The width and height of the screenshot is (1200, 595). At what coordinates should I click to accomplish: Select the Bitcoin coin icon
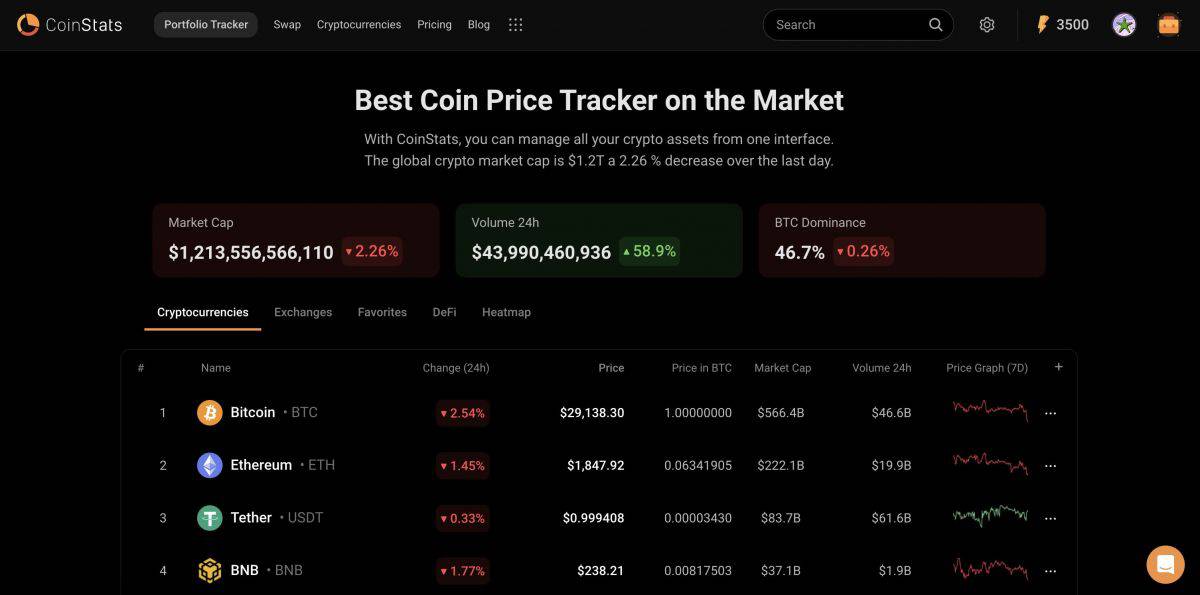pyautogui.click(x=209, y=412)
